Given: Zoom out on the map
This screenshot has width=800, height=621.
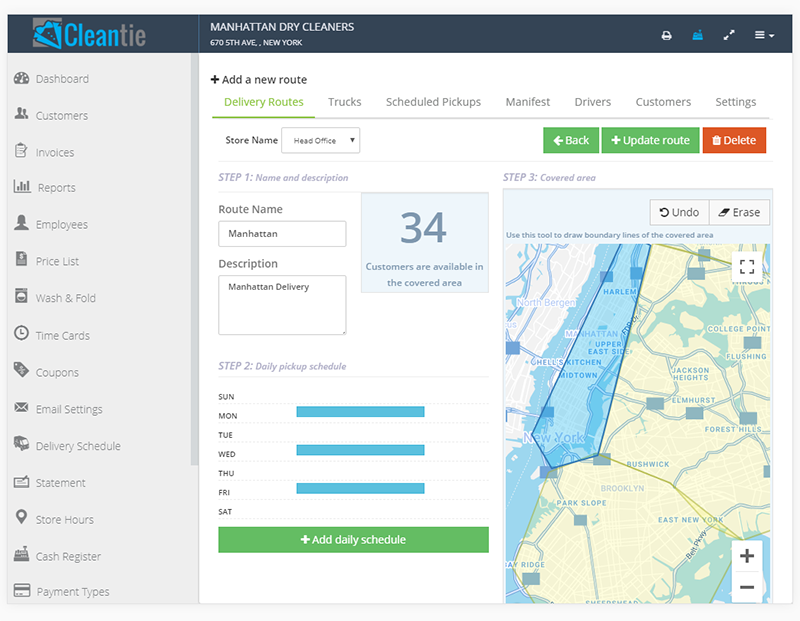Looking at the screenshot, I should tap(746, 588).
